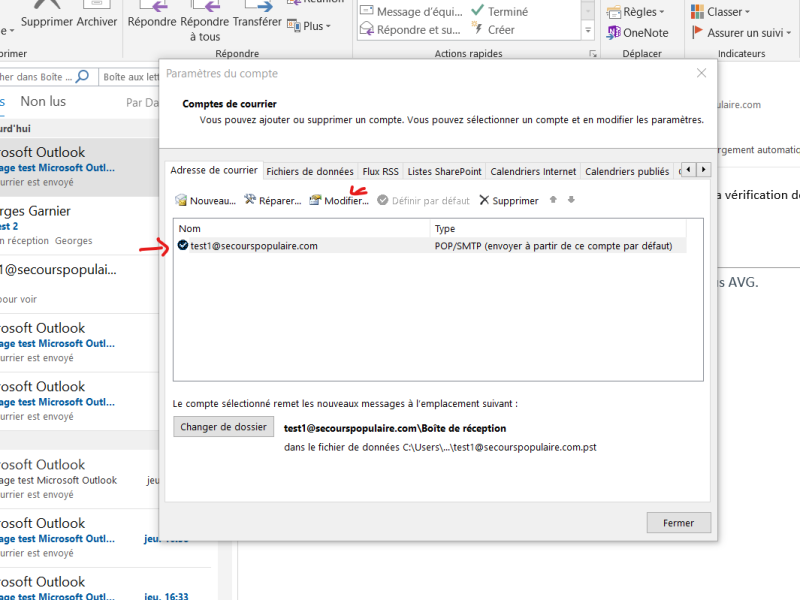
Task: Move selected account up arrow
Action: point(553,199)
